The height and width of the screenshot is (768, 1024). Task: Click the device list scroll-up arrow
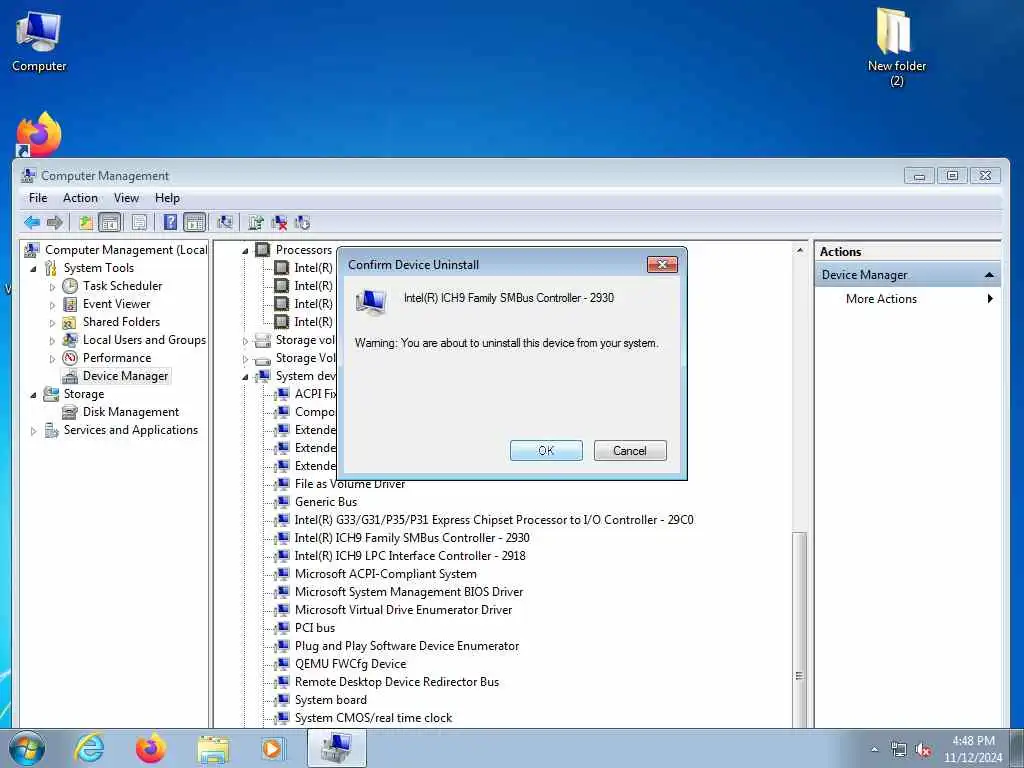(800, 251)
